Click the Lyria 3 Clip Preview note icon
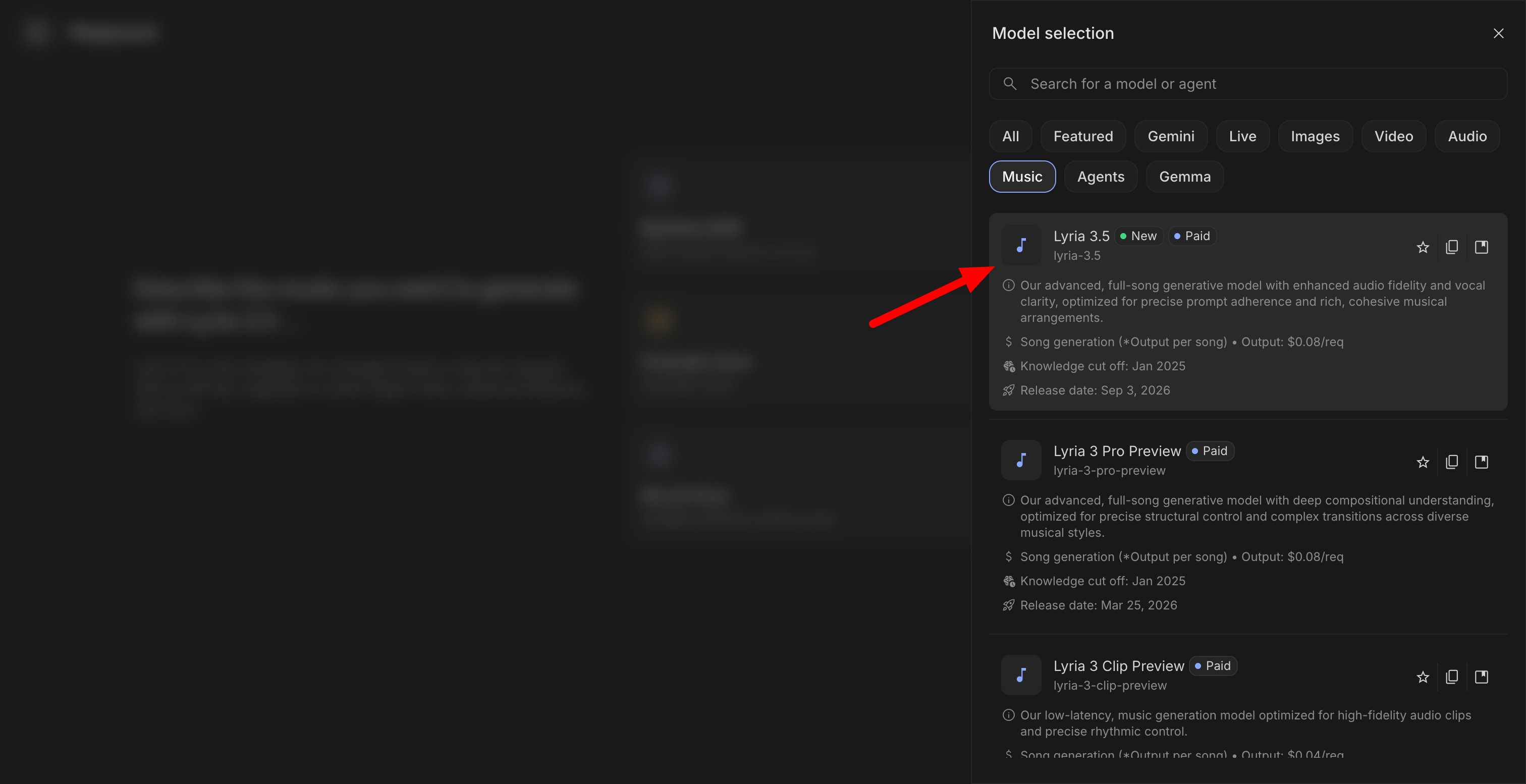This screenshot has height=784, width=1526. click(1021, 675)
